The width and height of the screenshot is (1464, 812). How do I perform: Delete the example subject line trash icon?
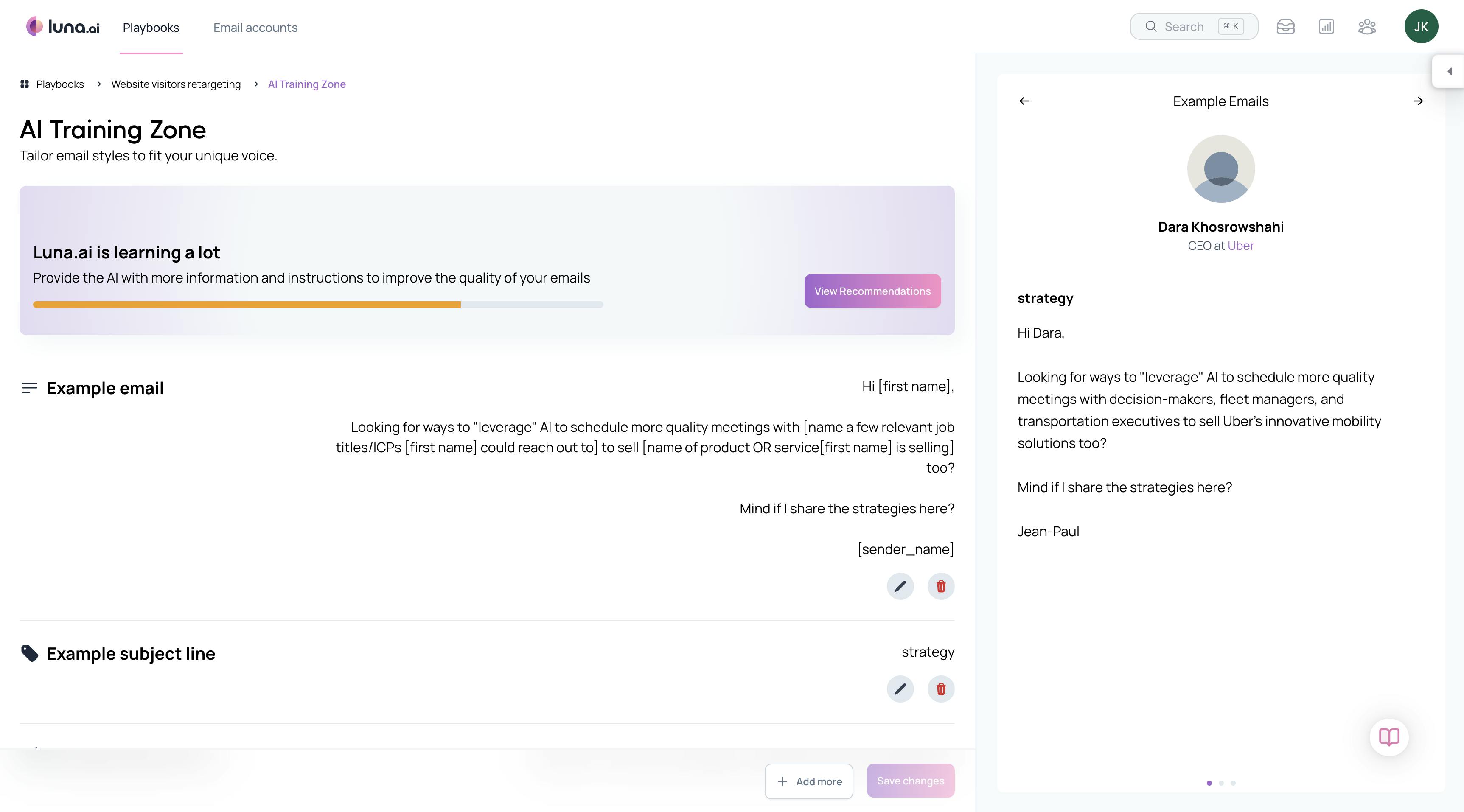[x=941, y=689]
